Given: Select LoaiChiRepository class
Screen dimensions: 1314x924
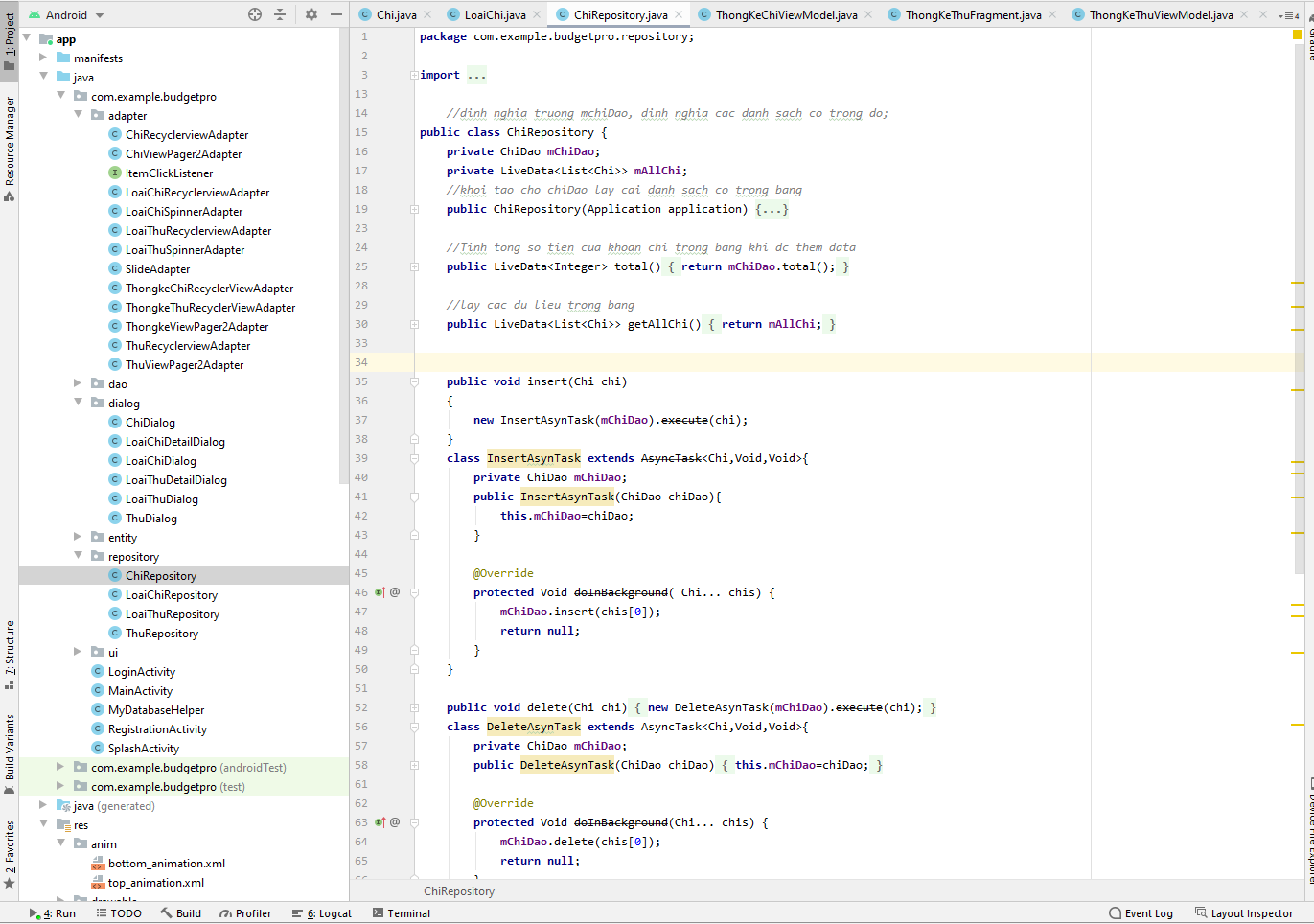Looking at the screenshot, I should point(171,595).
